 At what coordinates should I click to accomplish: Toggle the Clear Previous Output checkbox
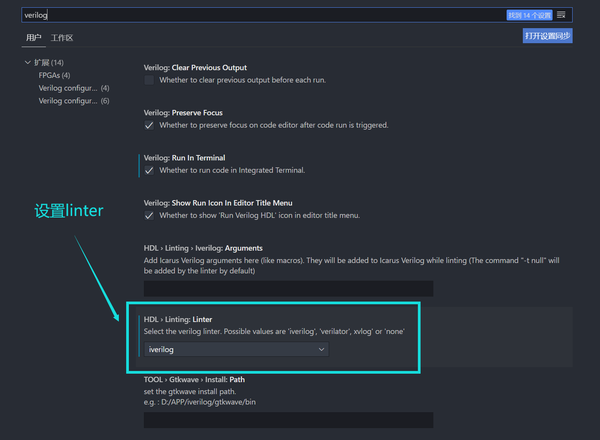[149, 80]
